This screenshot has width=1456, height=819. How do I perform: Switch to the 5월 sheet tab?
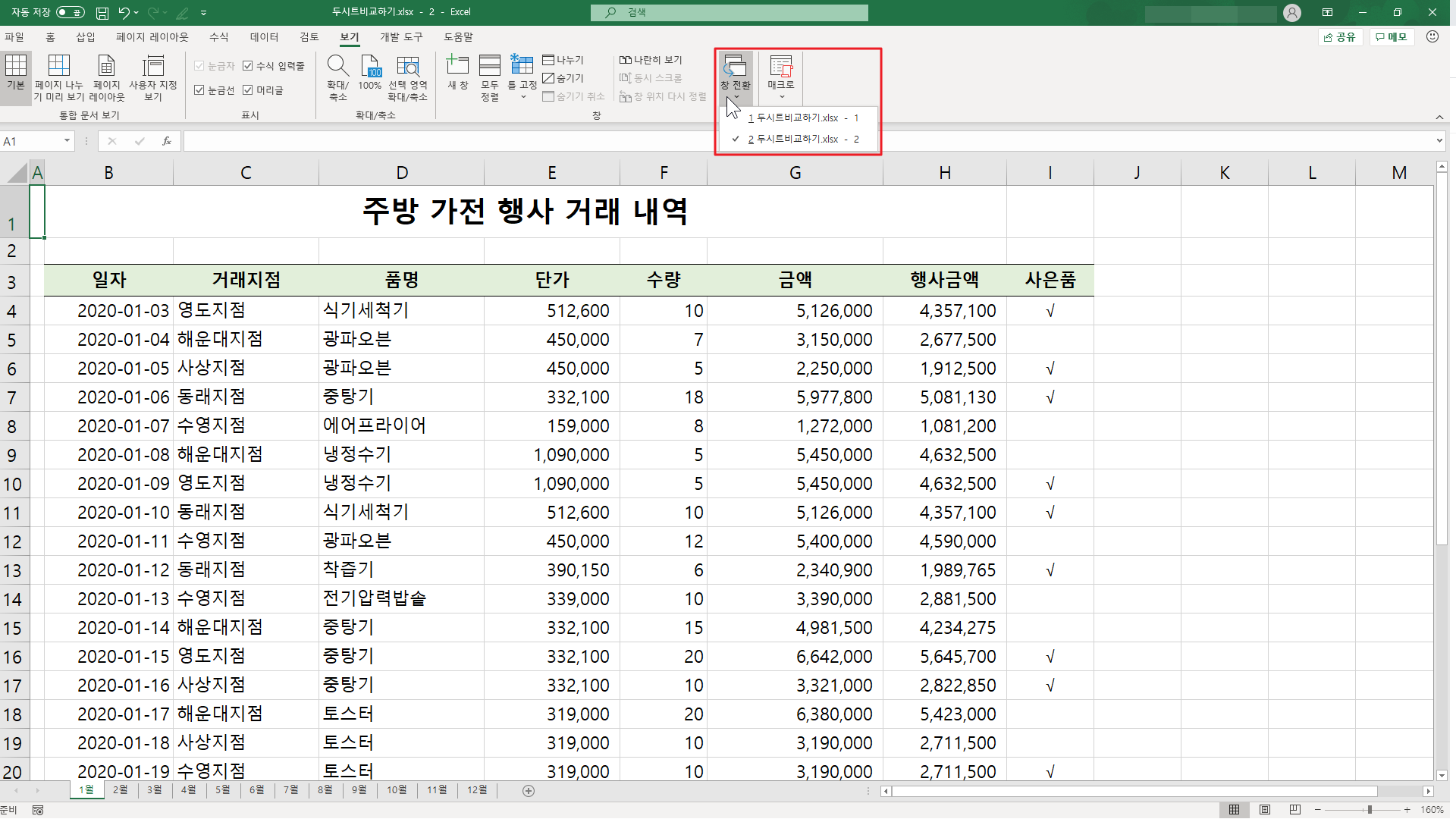point(222,790)
